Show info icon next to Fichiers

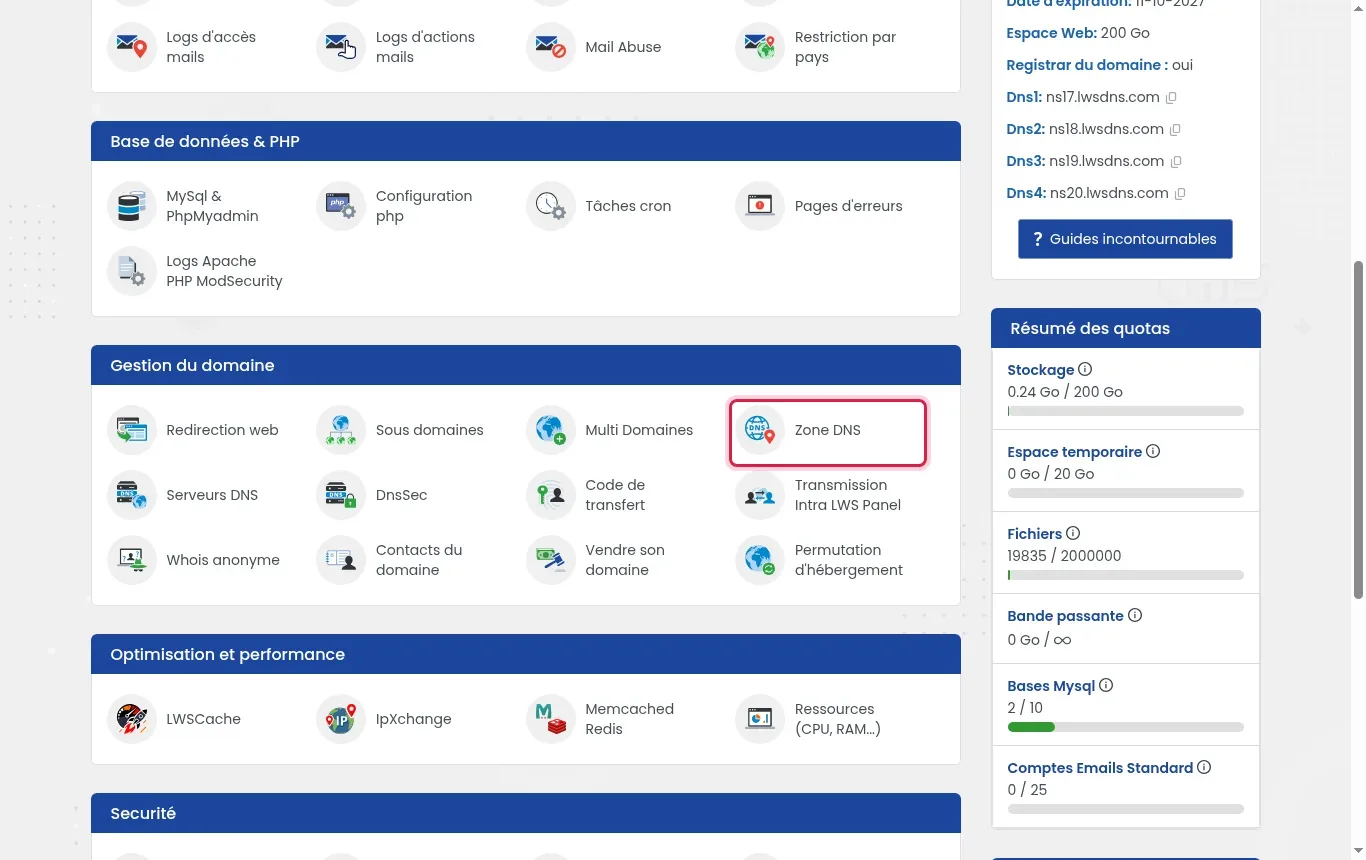(x=1073, y=533)
